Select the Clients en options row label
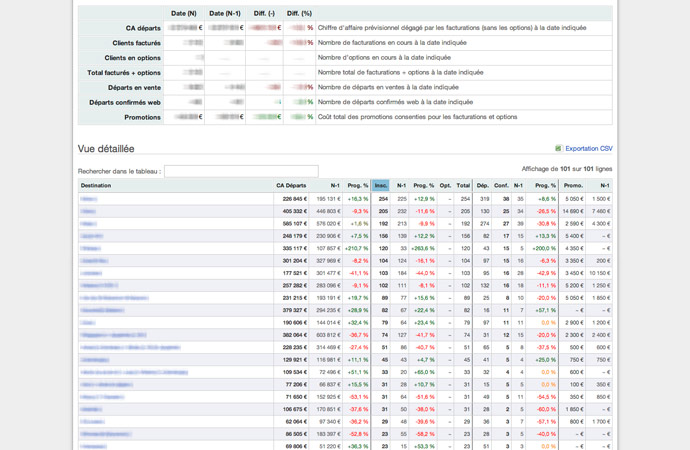The width and height of the screenshot is (690, 450). 132,58
